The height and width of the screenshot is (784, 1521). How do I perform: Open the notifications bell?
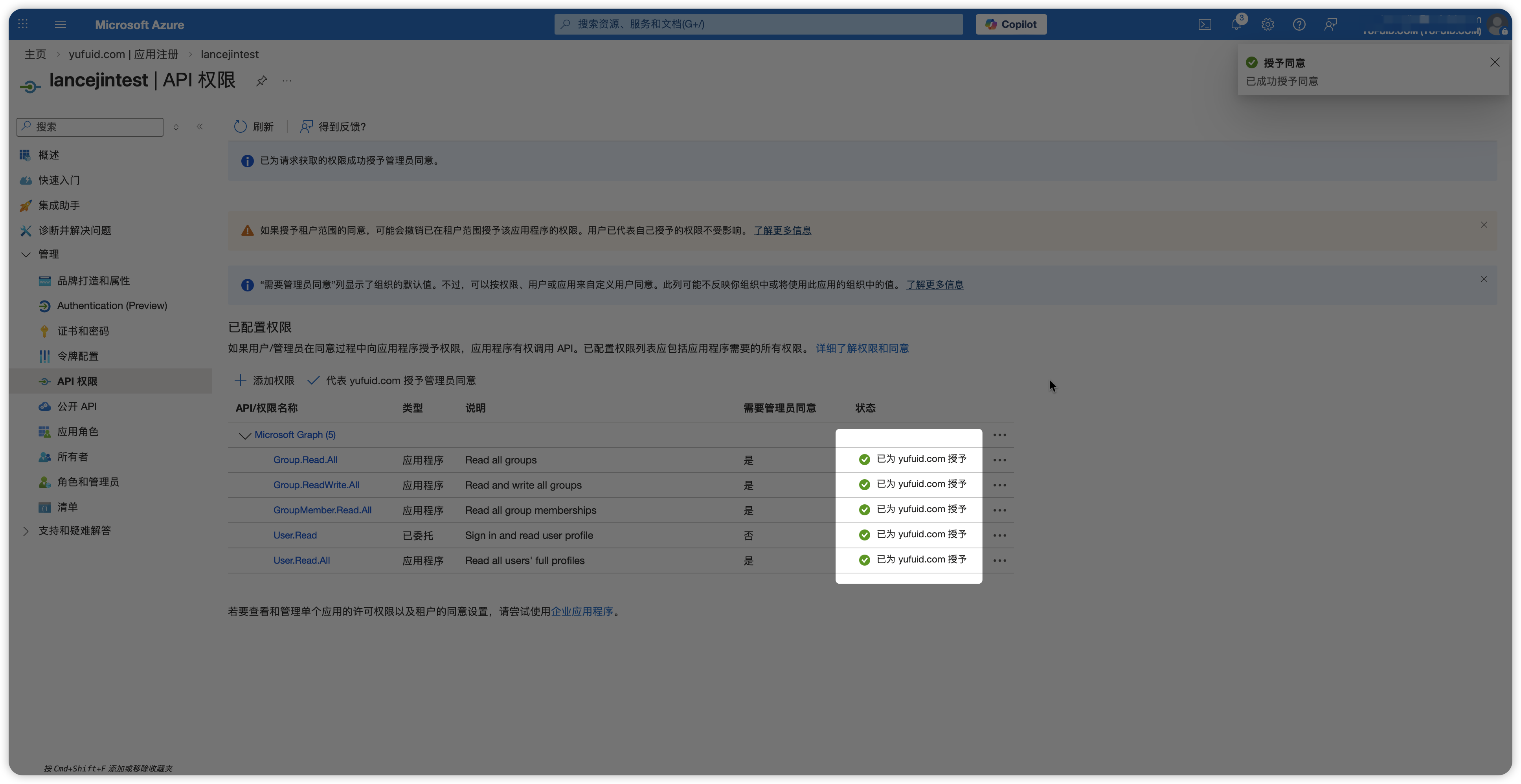pyautogui.click(x=1236, y=24)
